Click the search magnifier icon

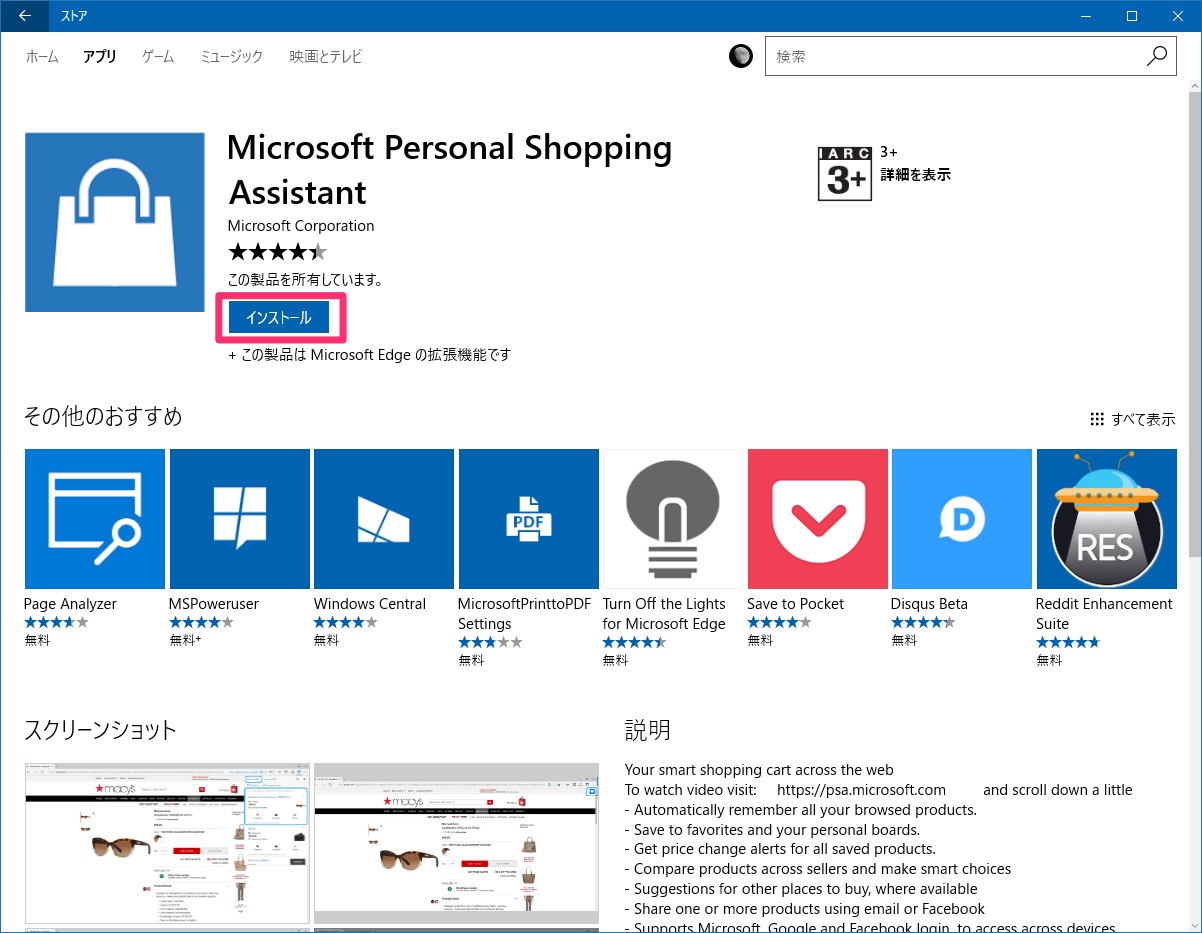pos(1156,57)
